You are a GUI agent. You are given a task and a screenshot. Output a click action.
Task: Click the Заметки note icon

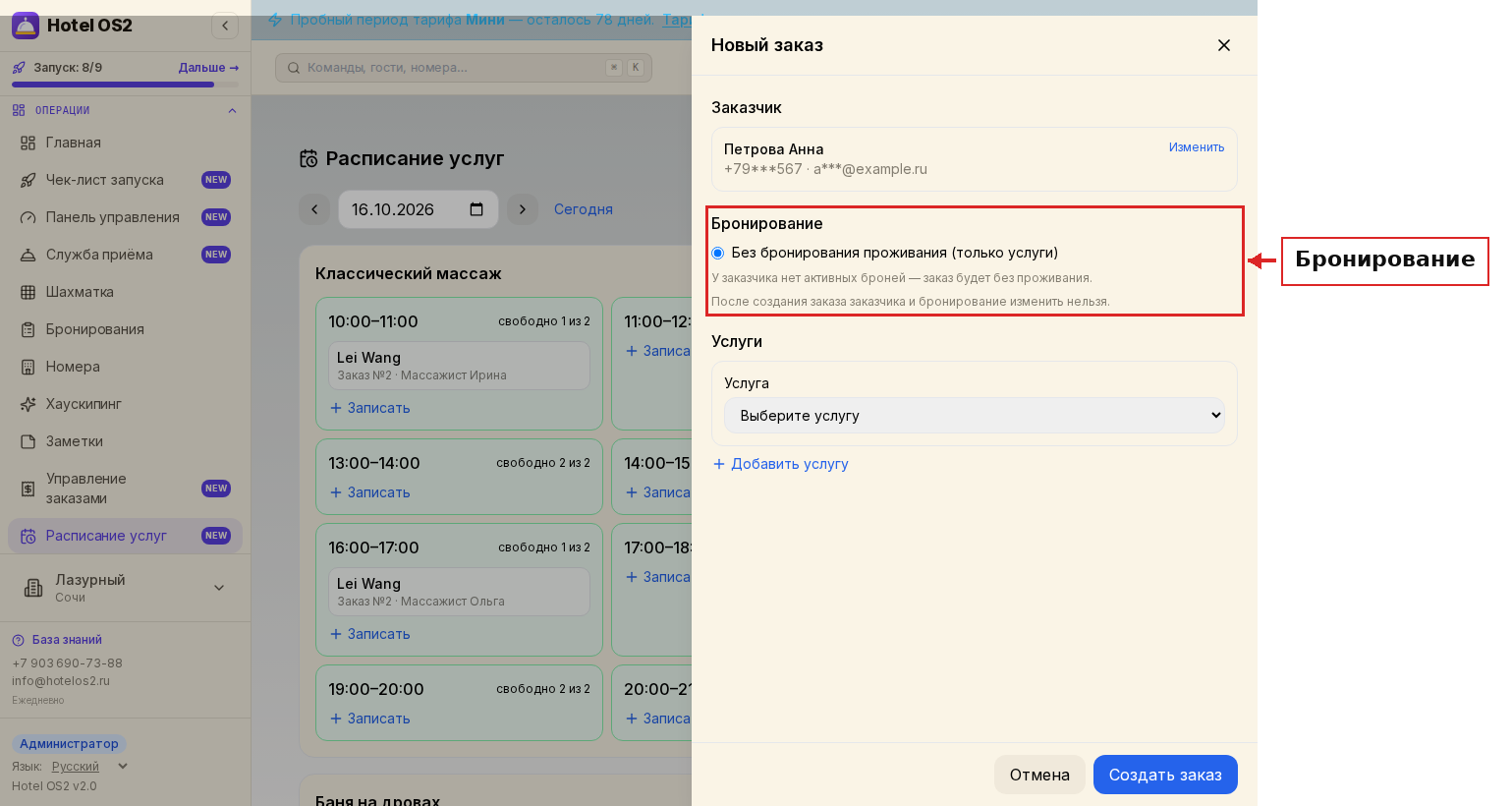pos(28,441)
